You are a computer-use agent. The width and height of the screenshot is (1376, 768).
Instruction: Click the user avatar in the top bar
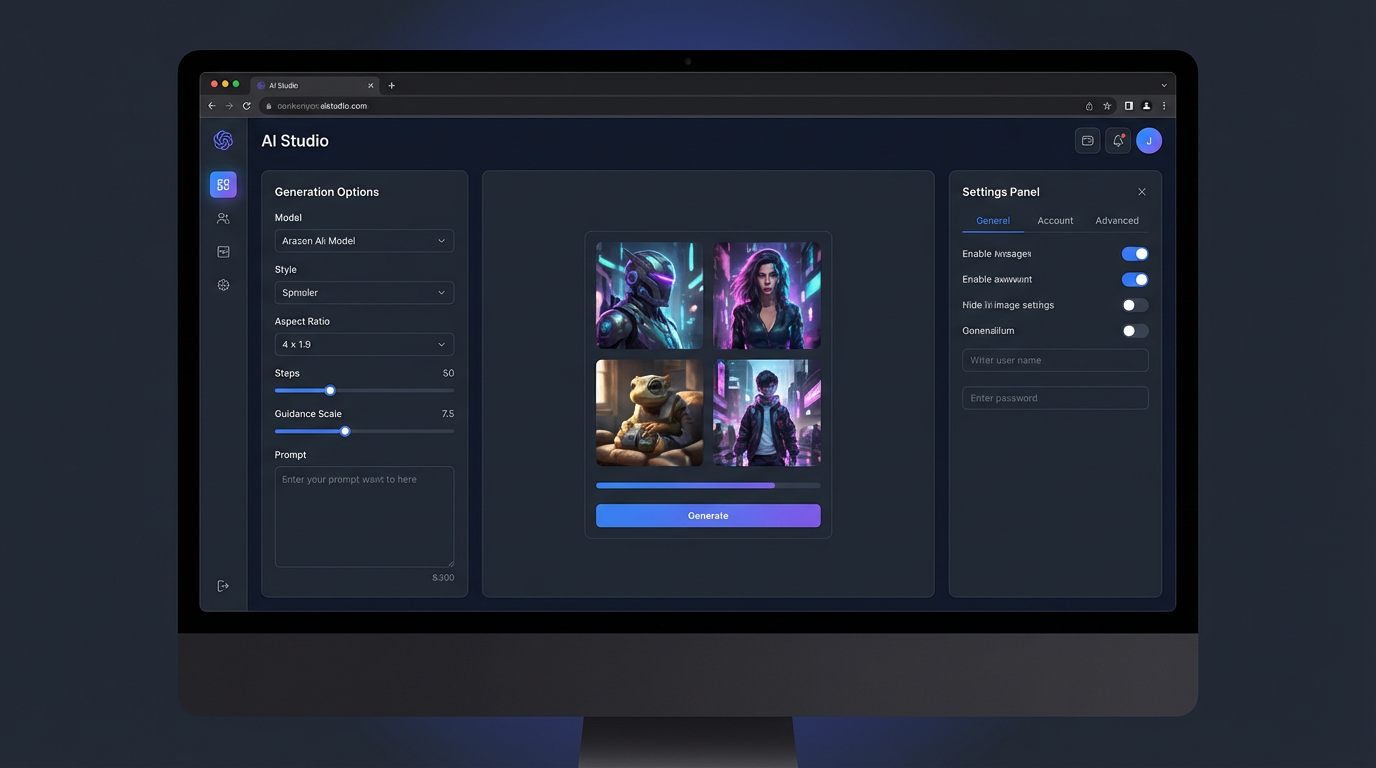point(1149,140)
